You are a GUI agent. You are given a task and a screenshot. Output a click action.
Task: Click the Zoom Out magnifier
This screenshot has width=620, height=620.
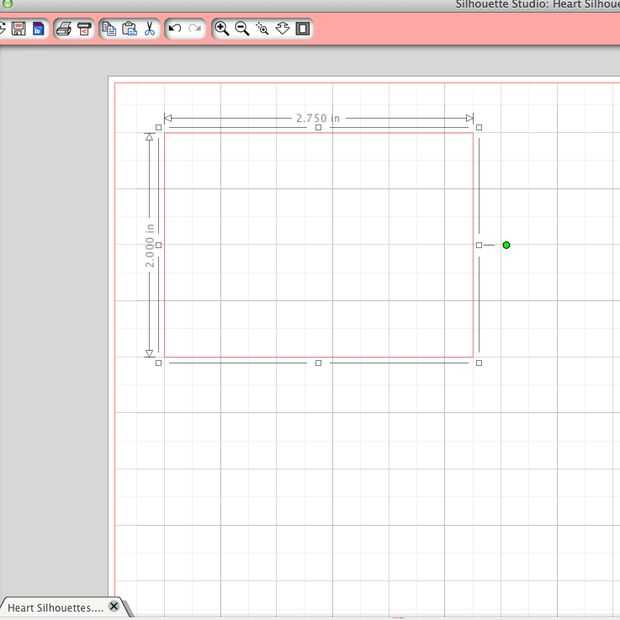242,29
